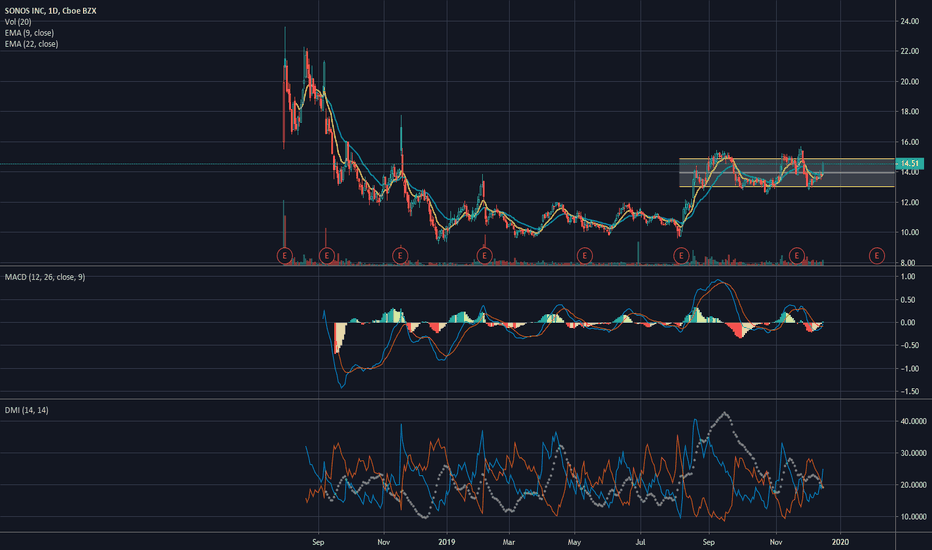
Task: Open the earnings marker just after Sep 2018
Action: [326, 256]
